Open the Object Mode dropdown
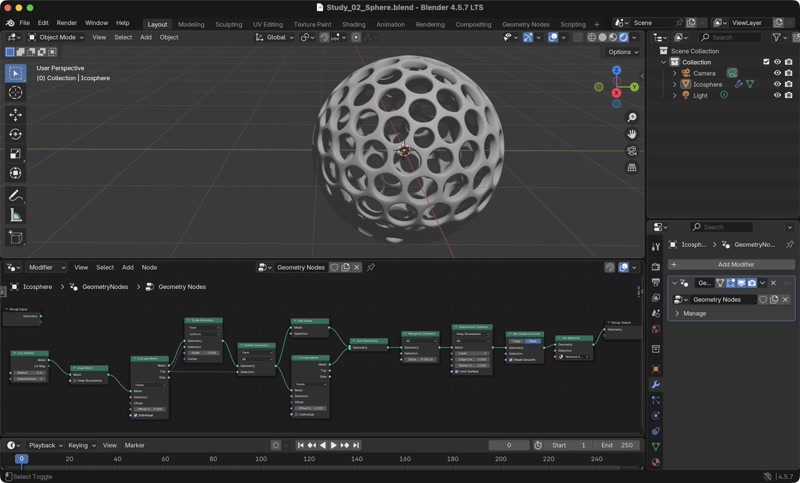This screenshot has height=483, width=800. pos(55,37)
